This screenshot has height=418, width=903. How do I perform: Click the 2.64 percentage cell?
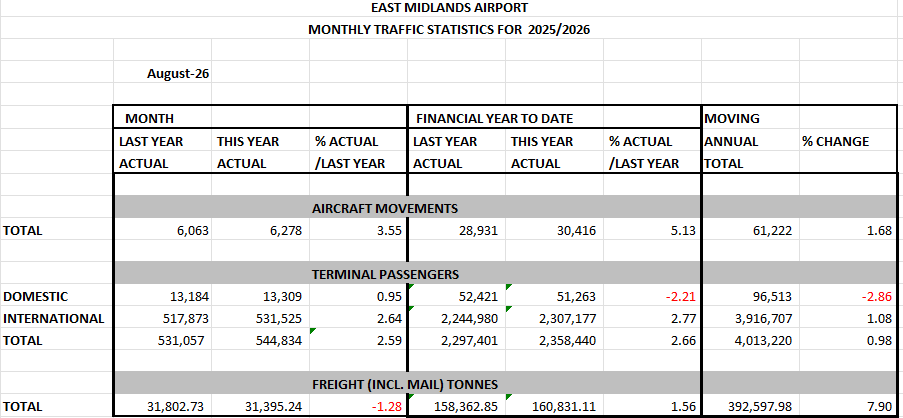click(x=390, y=318)
